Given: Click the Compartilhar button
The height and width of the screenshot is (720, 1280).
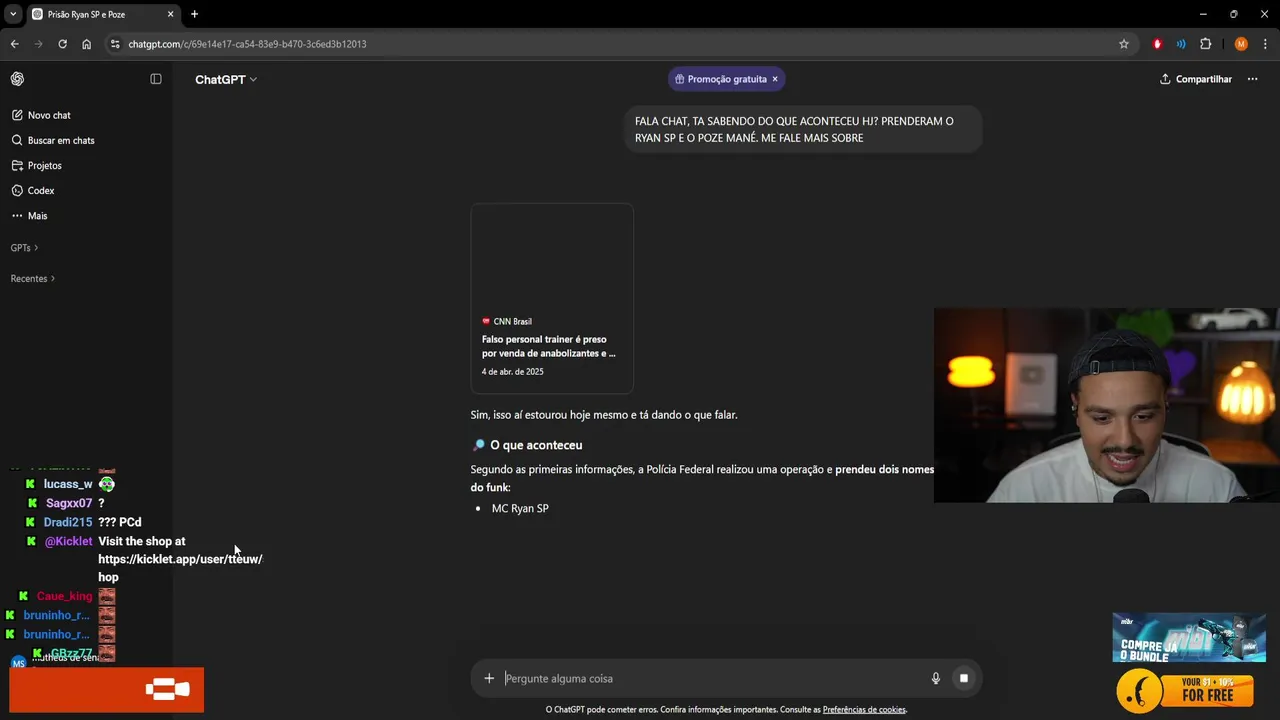Looking at the screenshot, I should (x=1196, y=79).
